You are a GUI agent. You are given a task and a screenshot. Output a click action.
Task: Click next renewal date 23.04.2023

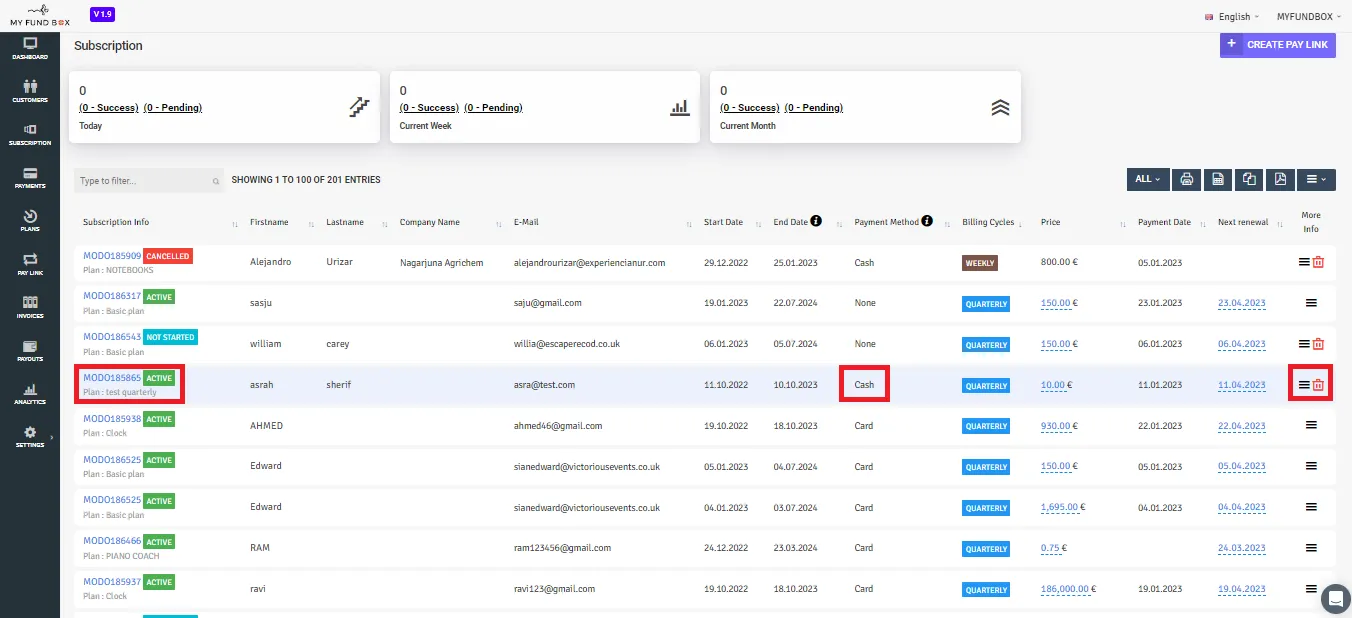point(1242,303)
